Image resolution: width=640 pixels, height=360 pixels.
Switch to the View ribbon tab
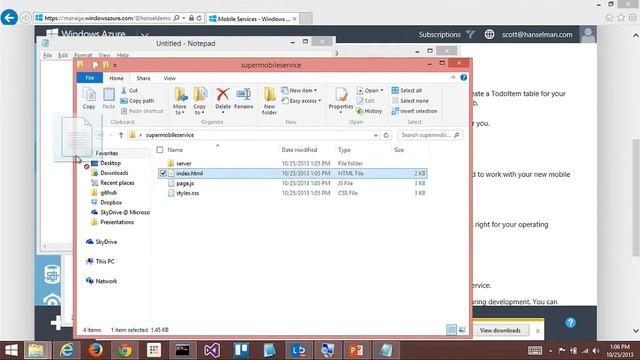(169, 78)
